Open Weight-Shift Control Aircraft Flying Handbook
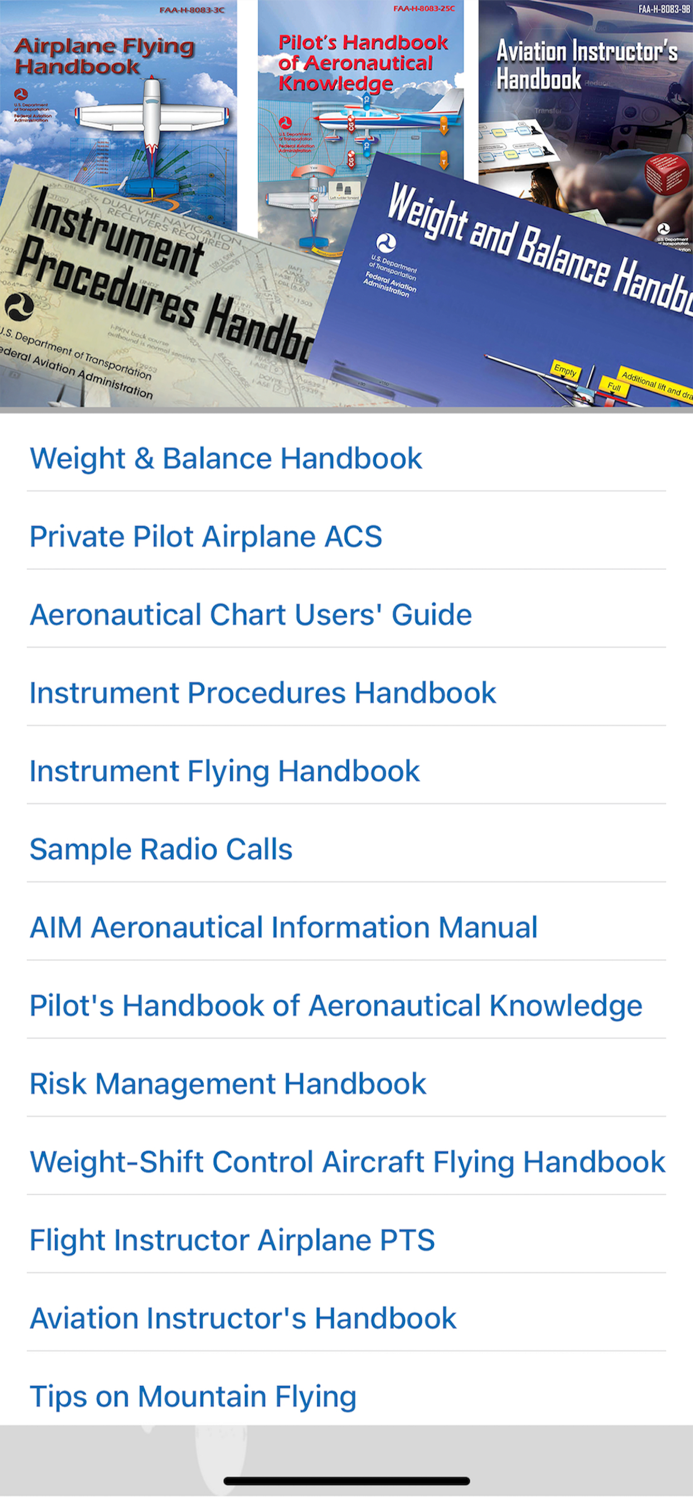 pyautogui.click(x=348, y=1161)
